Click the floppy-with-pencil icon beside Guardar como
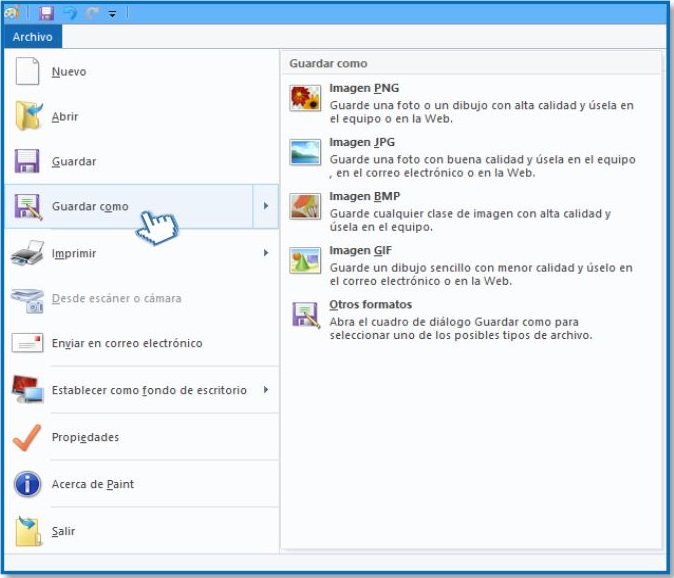Screen dimensions: 674x578 [28, 207]
